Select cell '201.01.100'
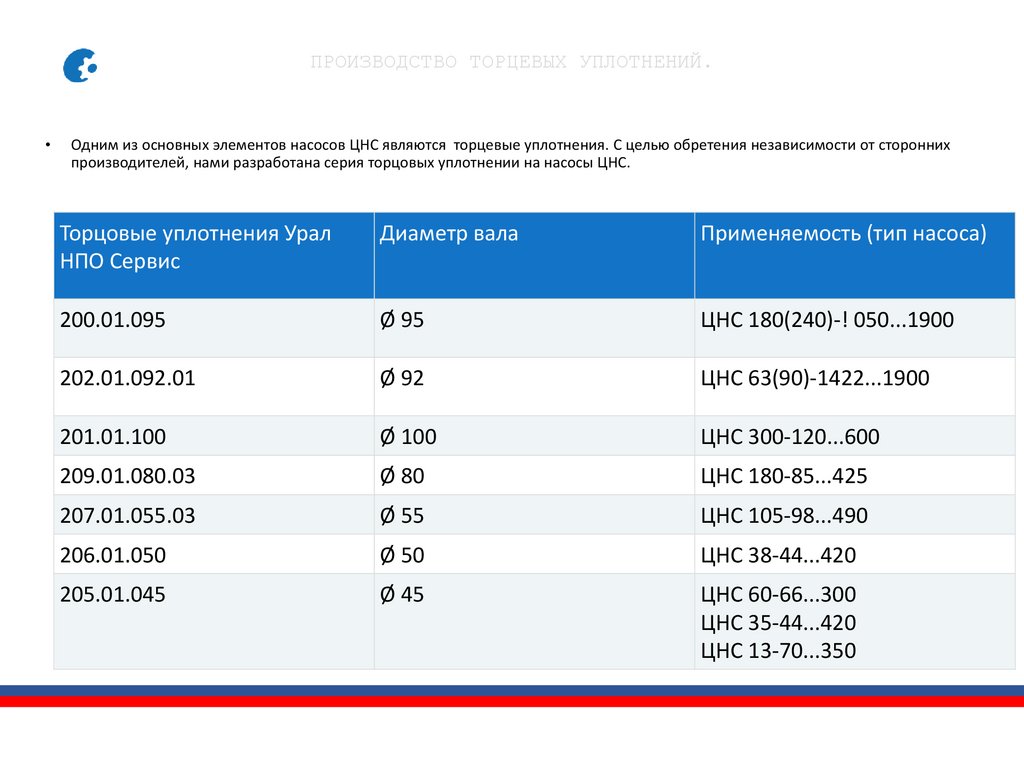1024x767 pixels. (214, 436)
